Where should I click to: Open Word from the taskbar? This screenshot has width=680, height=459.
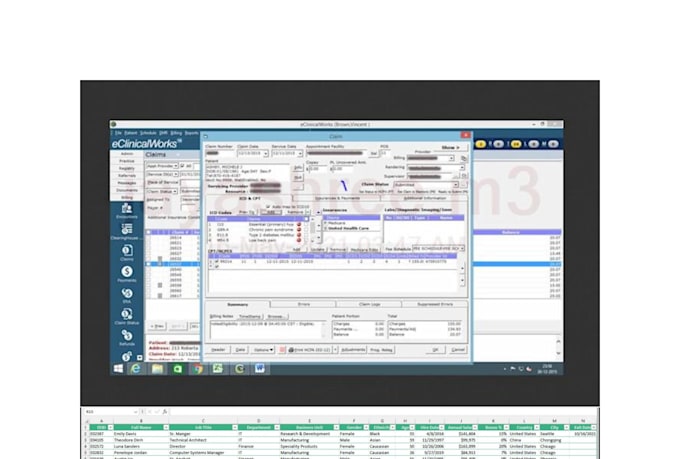coord(259,369)
